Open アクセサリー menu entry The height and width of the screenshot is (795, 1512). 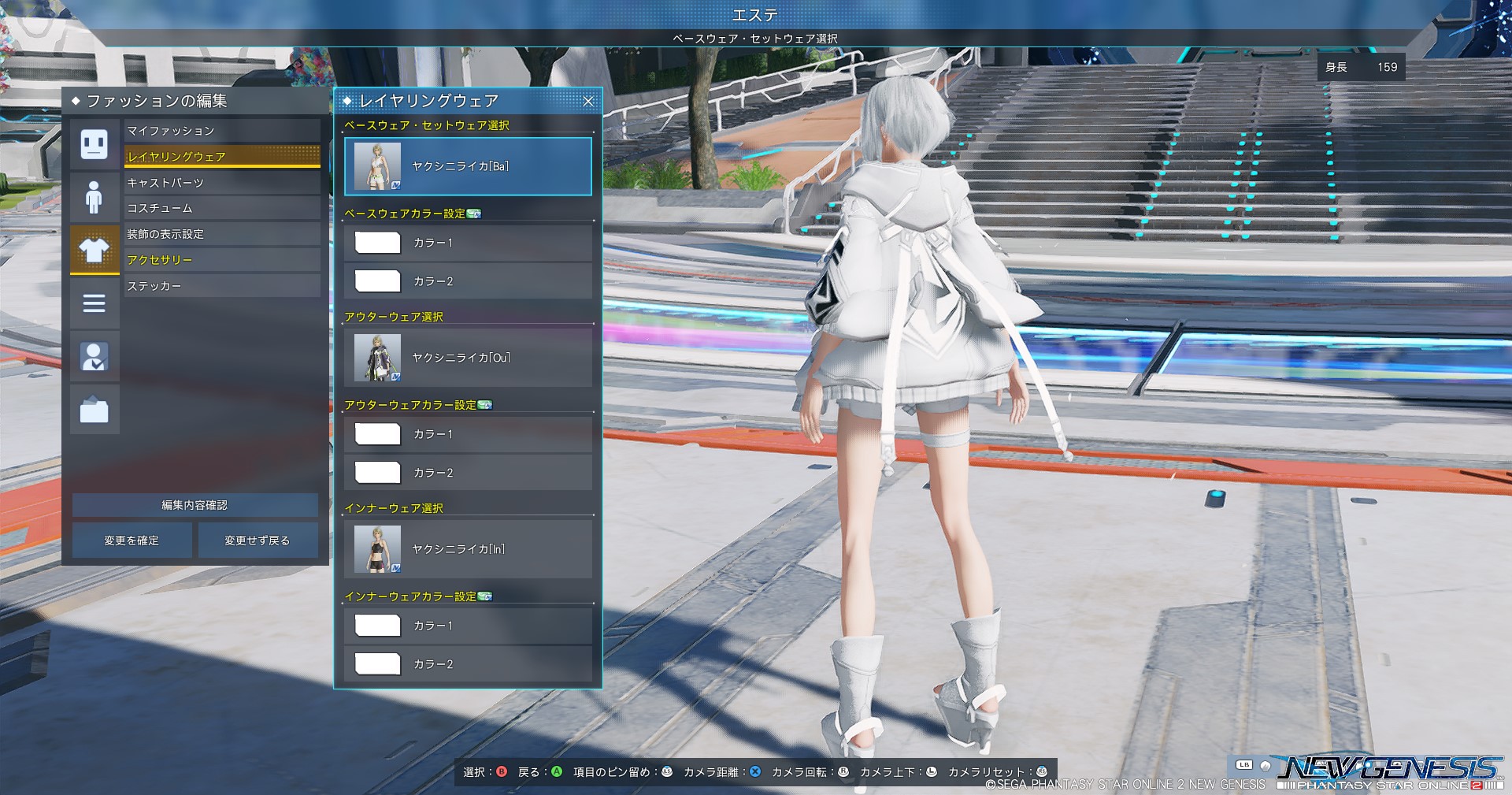tap(222, 260)
